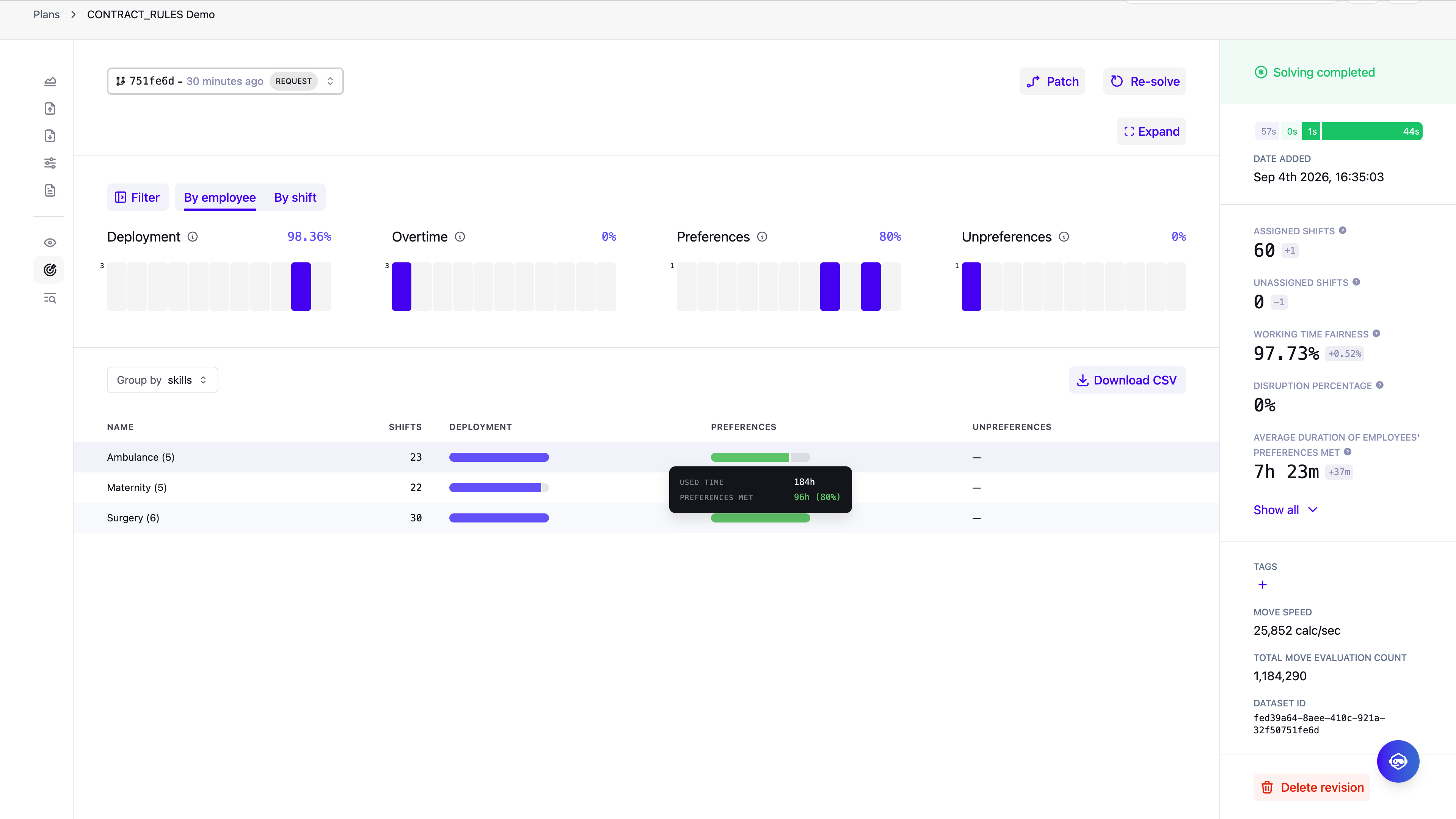Open the file download sidebar icon
Viewport: 1456px width, 819px height.
(x=50, y=136)
